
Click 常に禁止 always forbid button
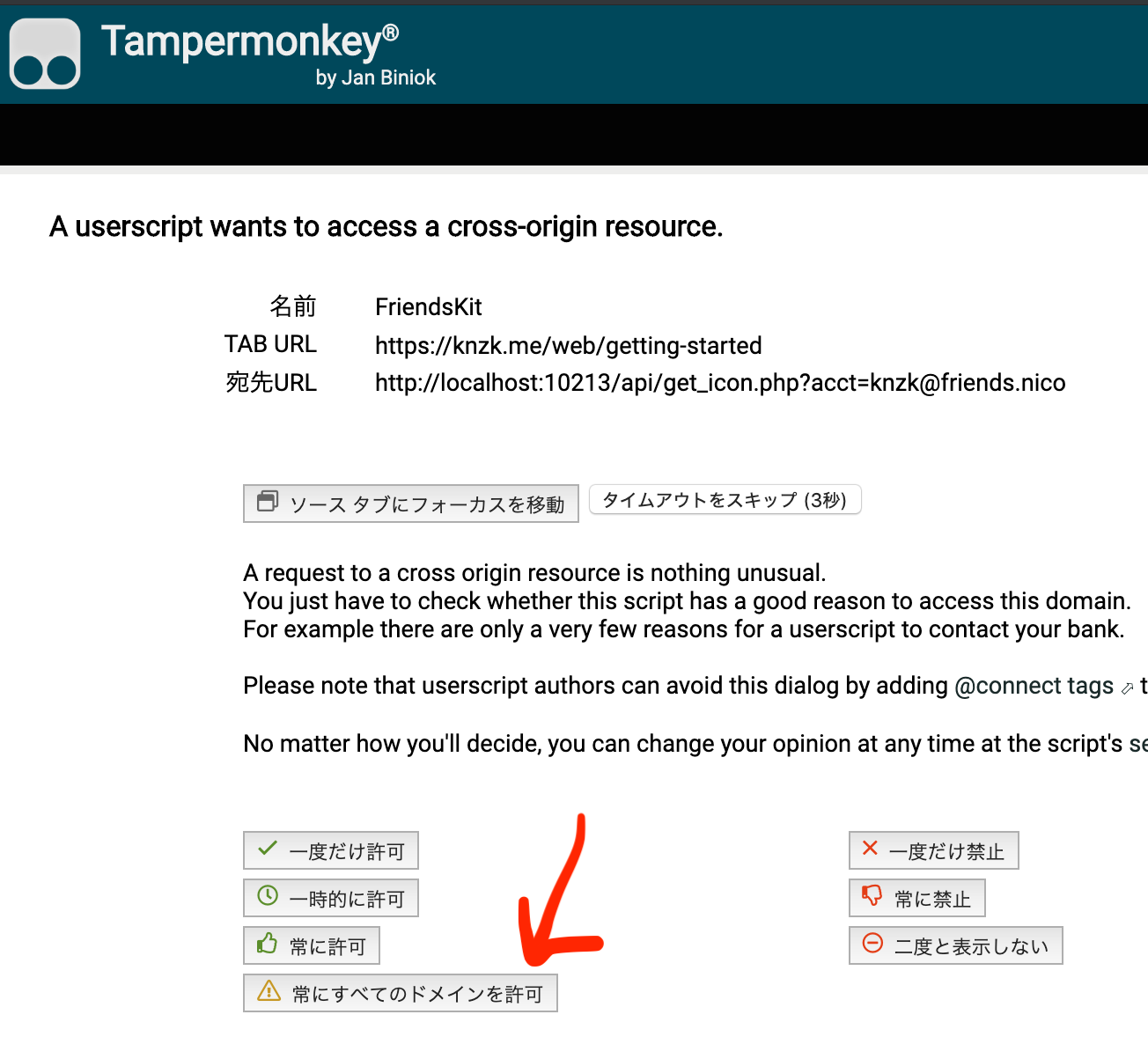pos(917,898)
